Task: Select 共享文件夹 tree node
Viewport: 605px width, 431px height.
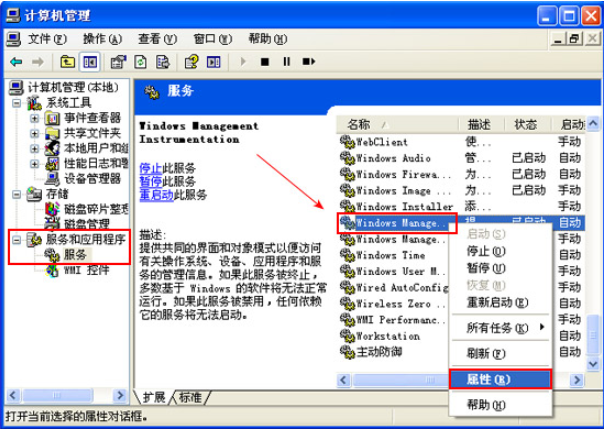Action: click(x=92, y=133)
